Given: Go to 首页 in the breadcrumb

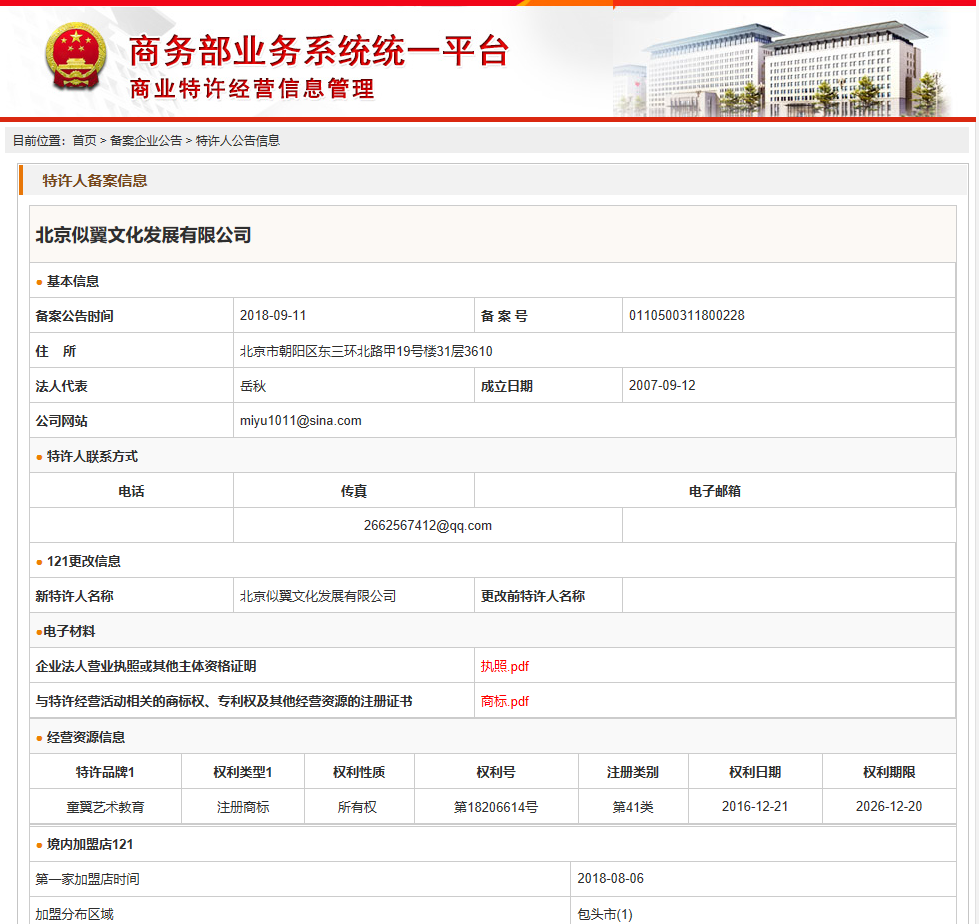Looking at the screenshot, I should point(84,141).
